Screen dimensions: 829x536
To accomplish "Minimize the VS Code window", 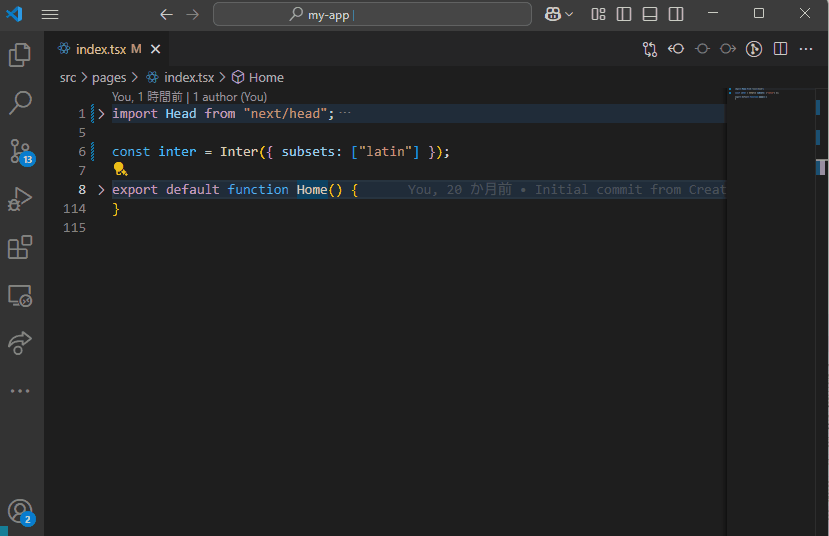I will pos(713,13).
